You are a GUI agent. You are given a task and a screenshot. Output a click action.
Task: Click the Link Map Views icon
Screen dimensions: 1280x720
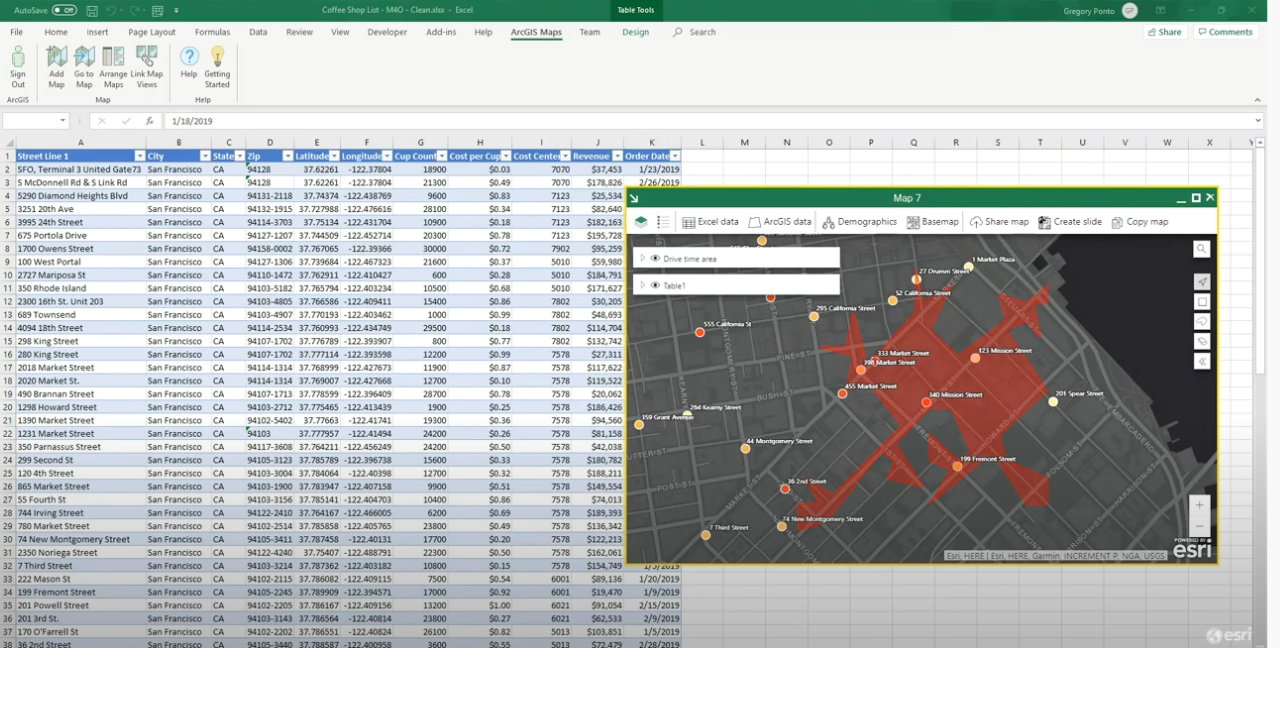coord(146,66)
